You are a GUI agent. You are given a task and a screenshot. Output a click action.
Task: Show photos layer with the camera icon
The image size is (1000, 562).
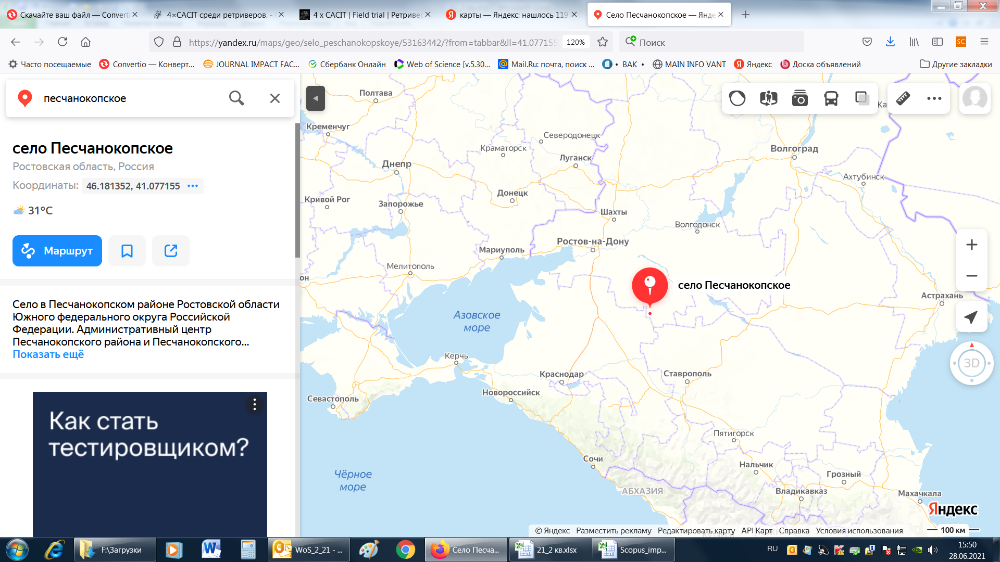click(800, 98)
